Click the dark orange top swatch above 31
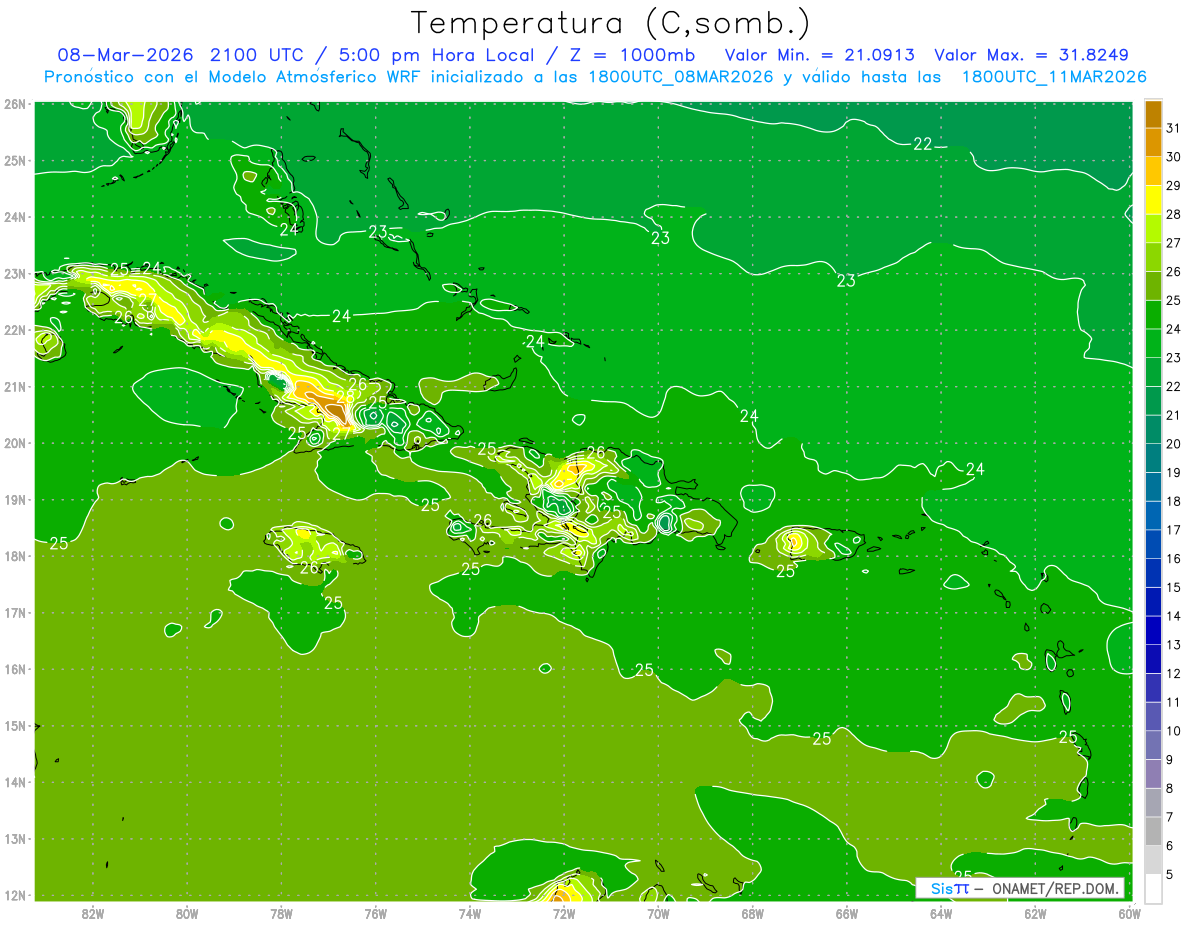The width and height of the screenshot is (1200, 927). coord(1153,114)
